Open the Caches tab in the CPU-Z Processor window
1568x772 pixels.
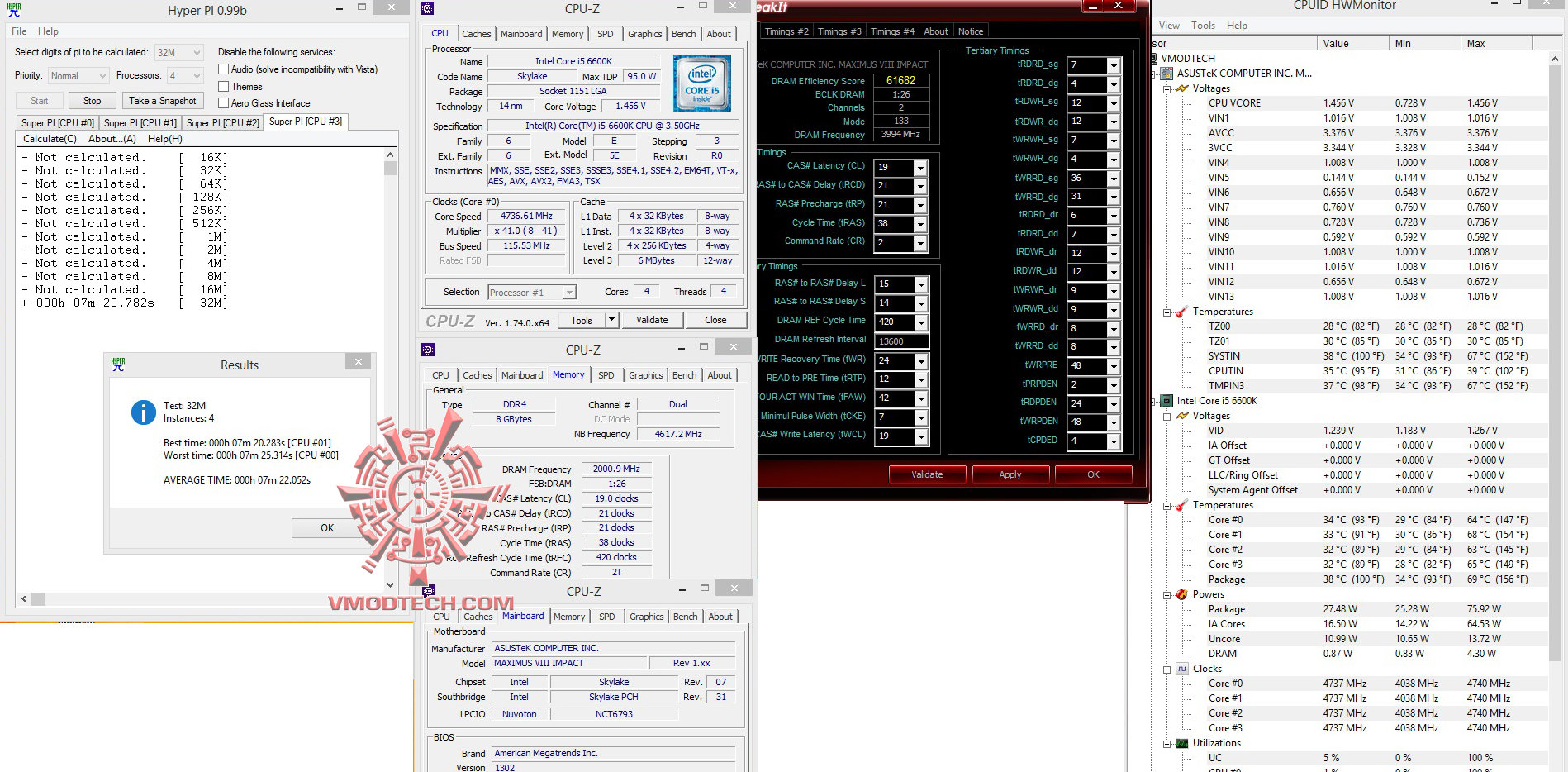click(x=477, y=34)
